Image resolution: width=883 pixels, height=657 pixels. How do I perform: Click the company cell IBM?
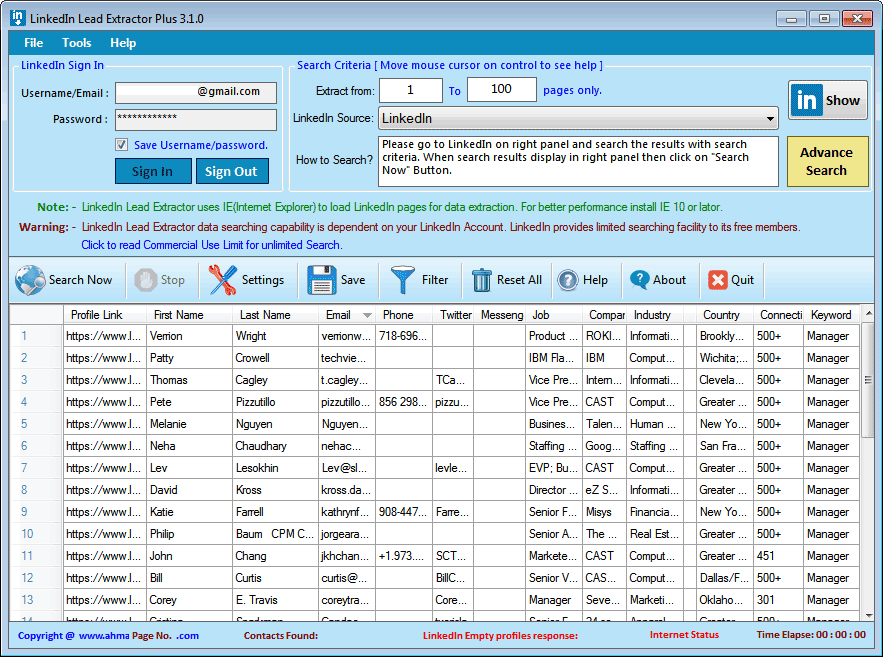pos(604,358)
